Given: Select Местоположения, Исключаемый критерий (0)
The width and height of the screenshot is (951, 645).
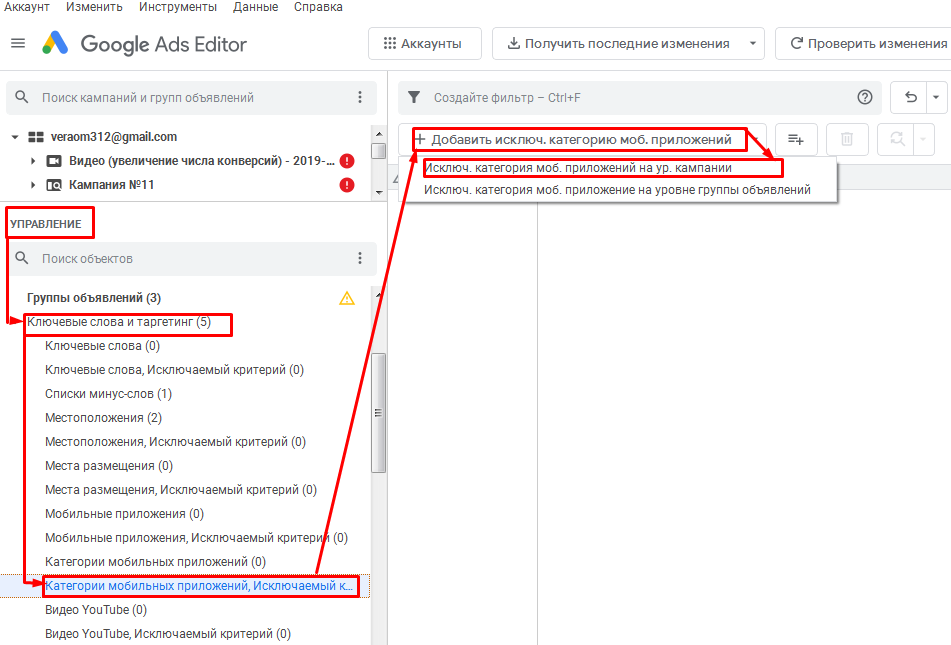Looking at the screenshot, I should click(x=175, y=442).
